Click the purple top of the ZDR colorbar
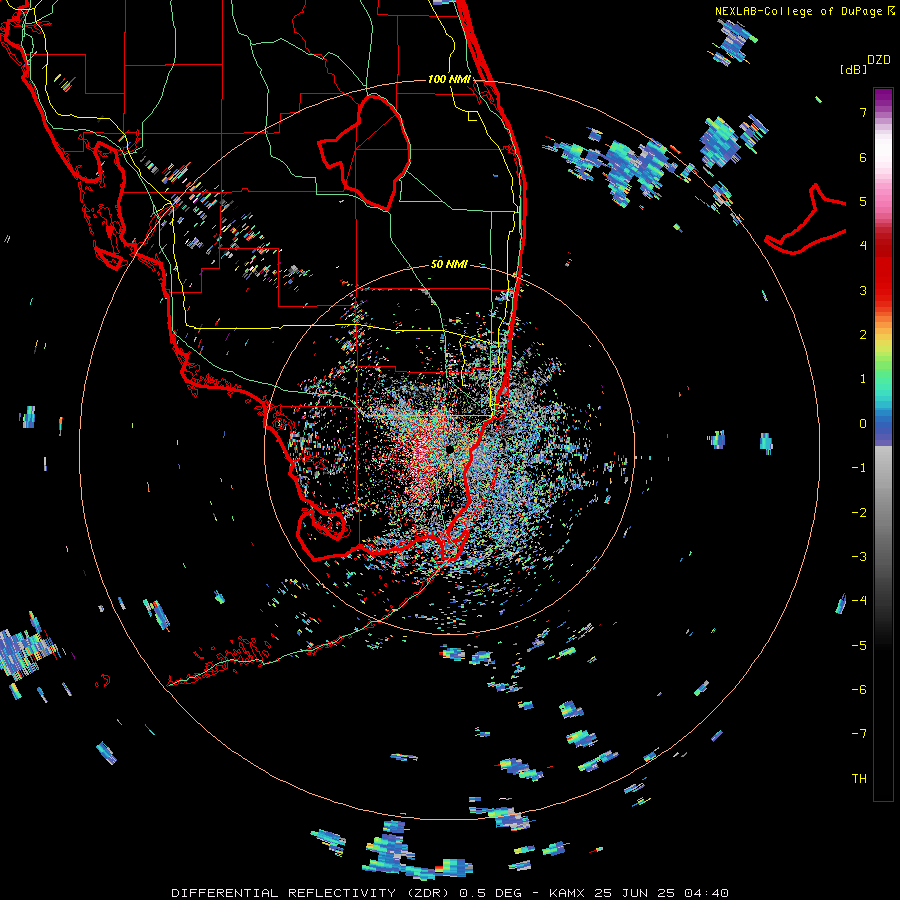Screen dimensions: 900x900 coord(883,98)
